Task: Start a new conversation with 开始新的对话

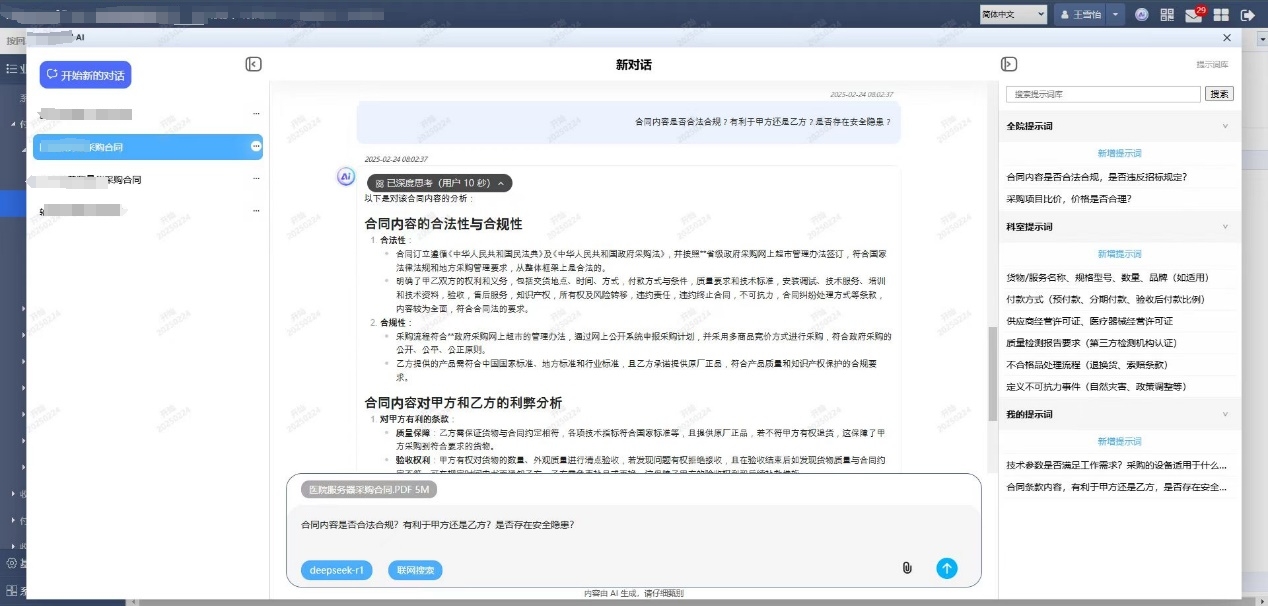Action: (x=86, y=75)
